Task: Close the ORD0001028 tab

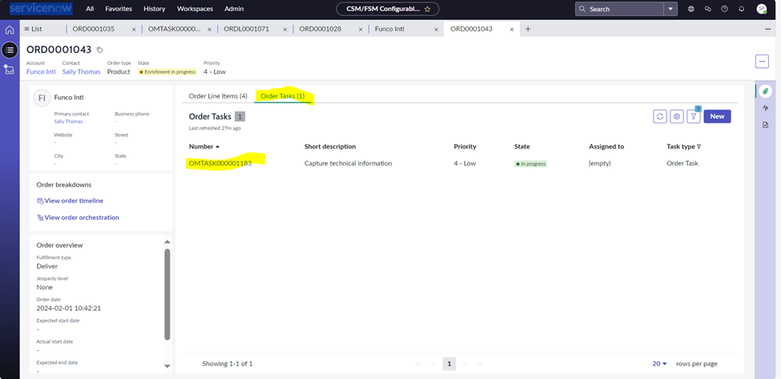Action: (x=361, y=29)
